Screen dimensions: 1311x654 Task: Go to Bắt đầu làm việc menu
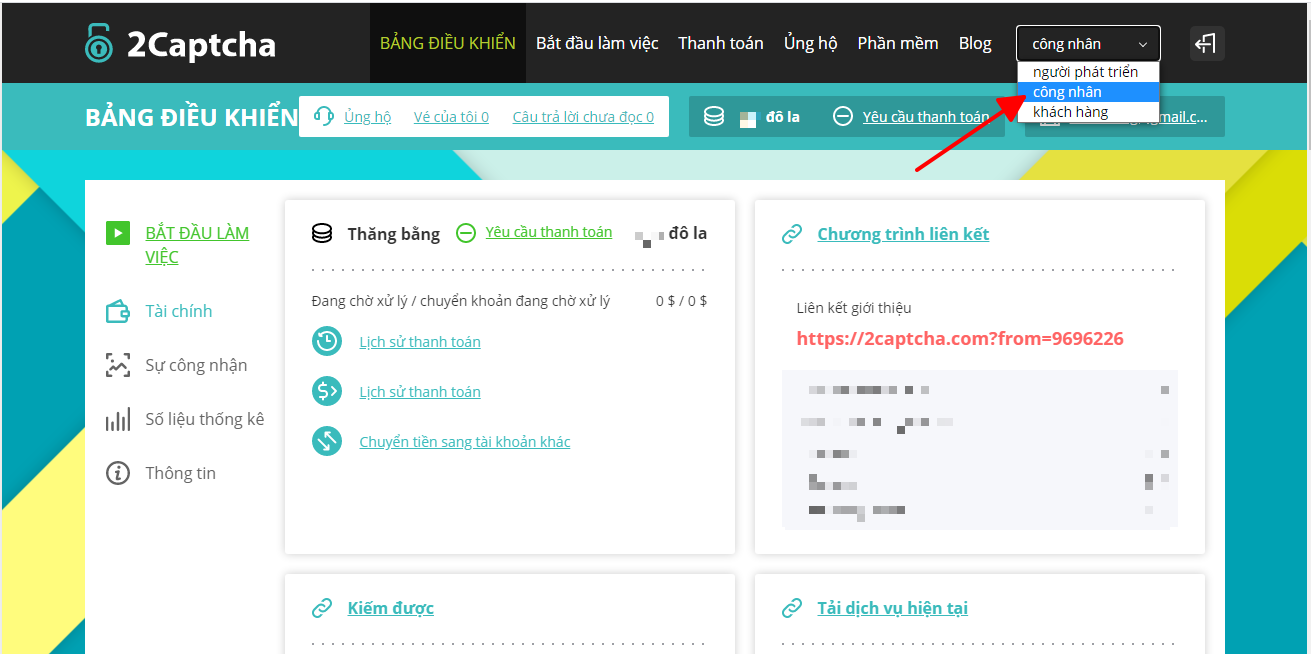pos(597,43)
